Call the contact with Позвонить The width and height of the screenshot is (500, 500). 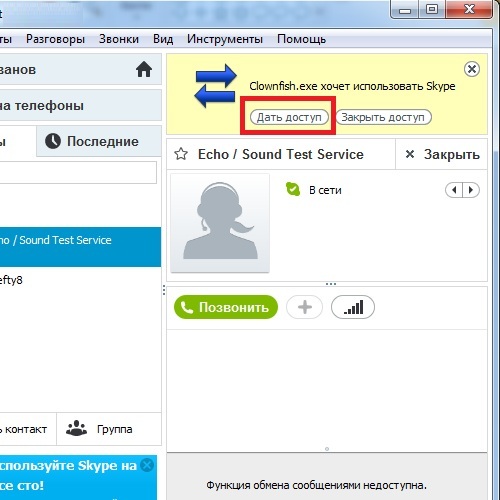click(226, 307)
